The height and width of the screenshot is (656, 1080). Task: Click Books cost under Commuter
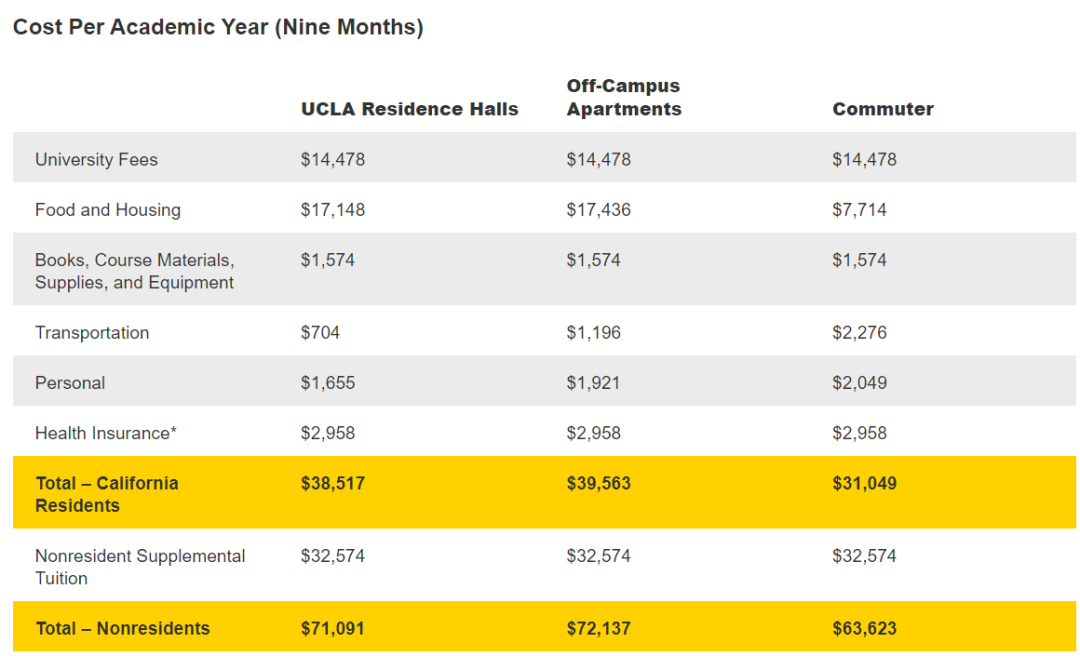click(860, 260)
